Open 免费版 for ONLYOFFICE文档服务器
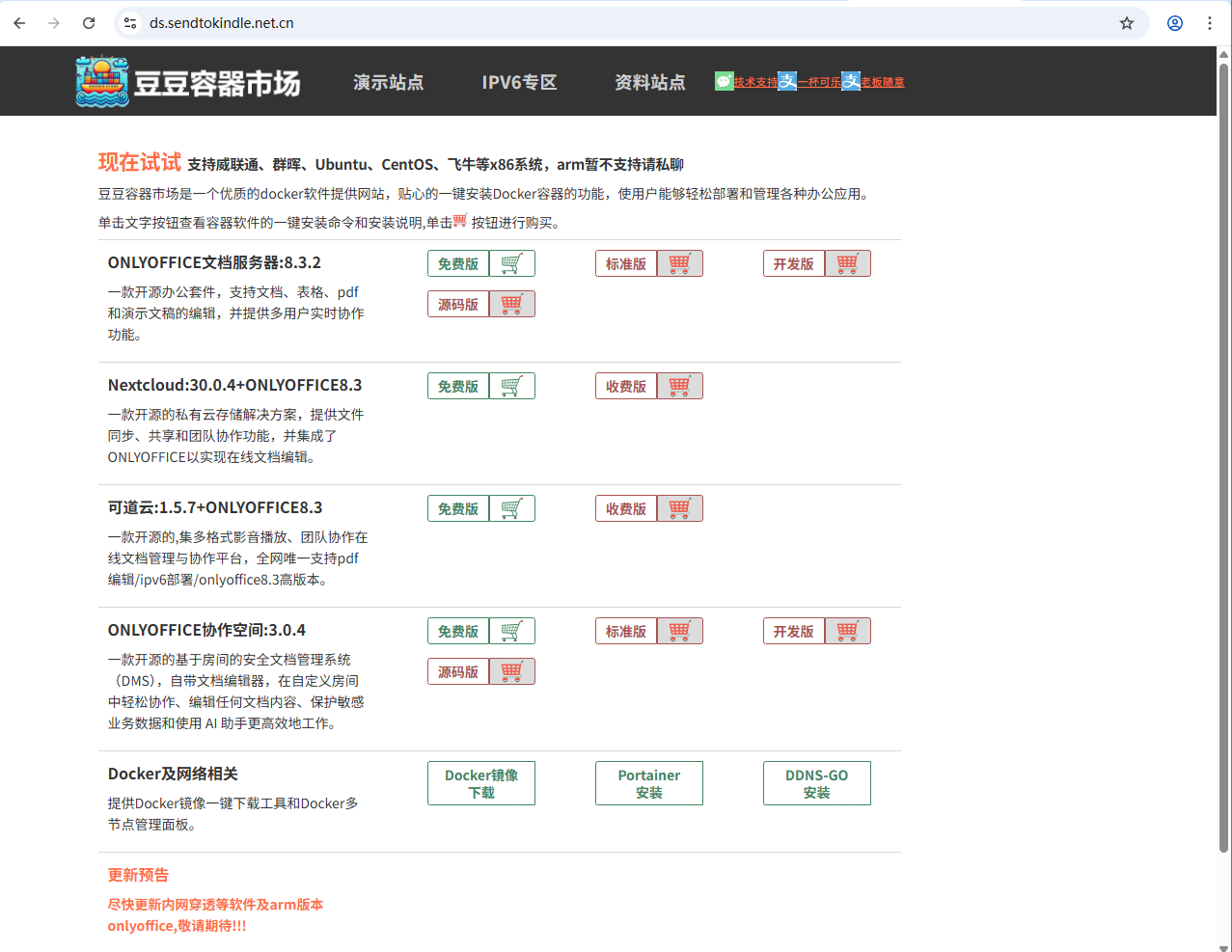 (x=458, y=263)
